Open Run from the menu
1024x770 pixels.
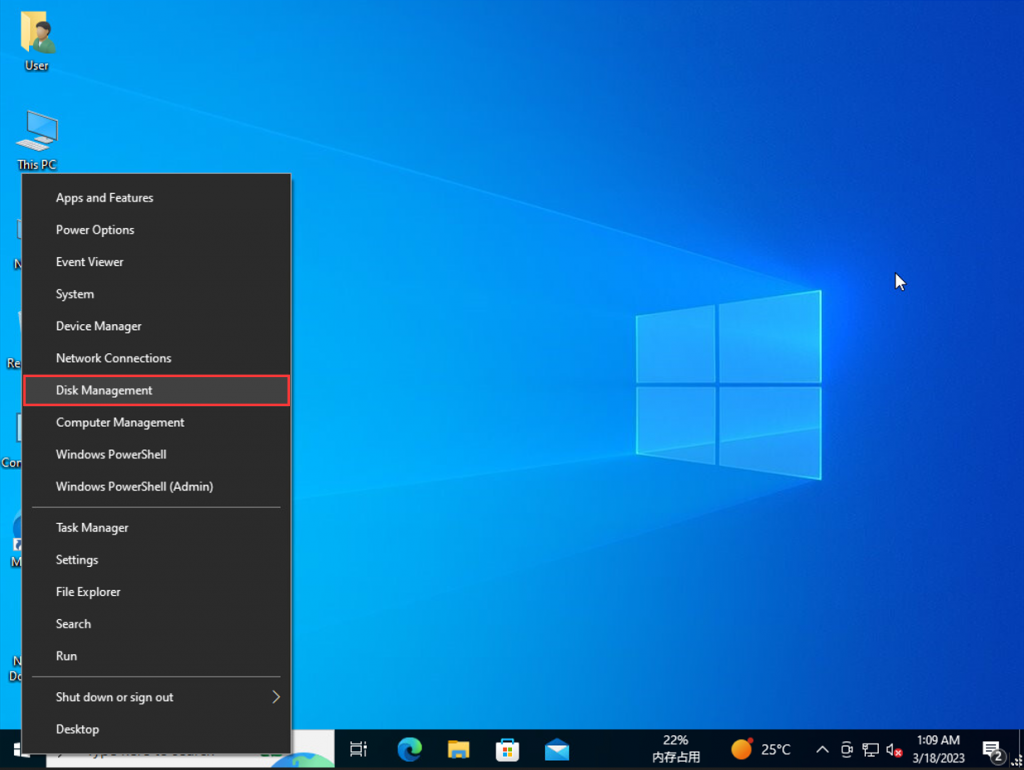point(157,656)
